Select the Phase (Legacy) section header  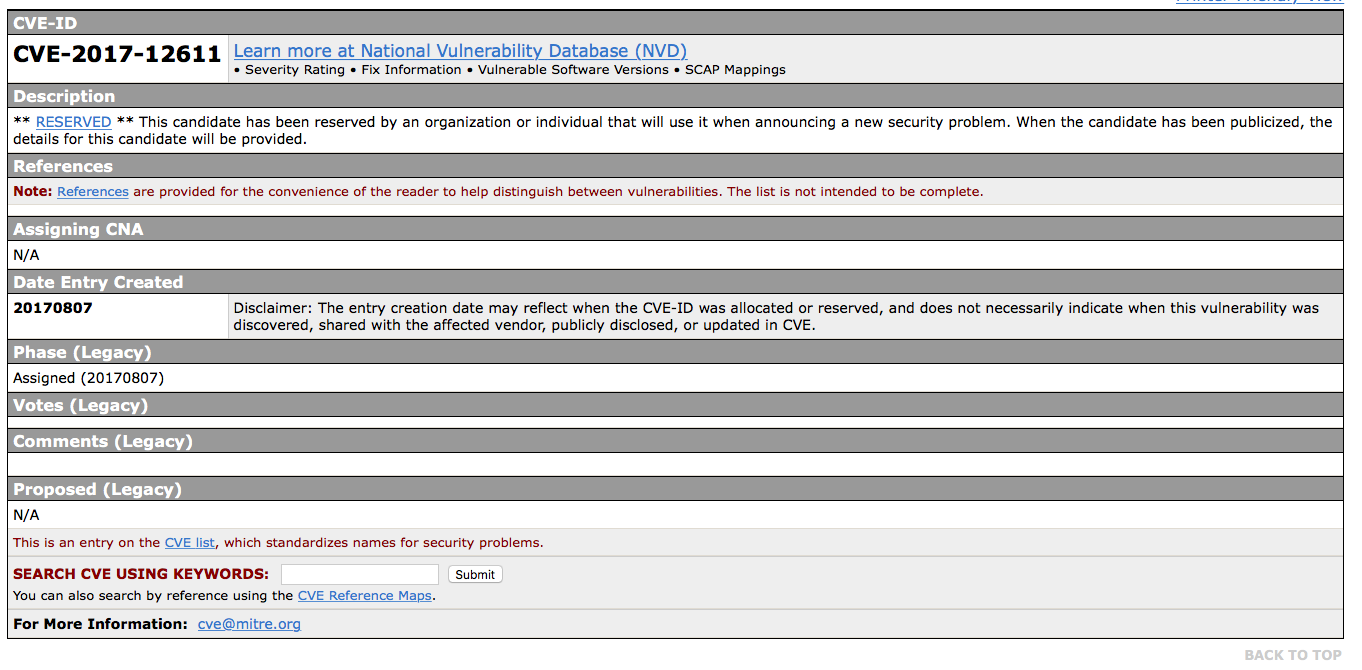[x=82, y=352]
